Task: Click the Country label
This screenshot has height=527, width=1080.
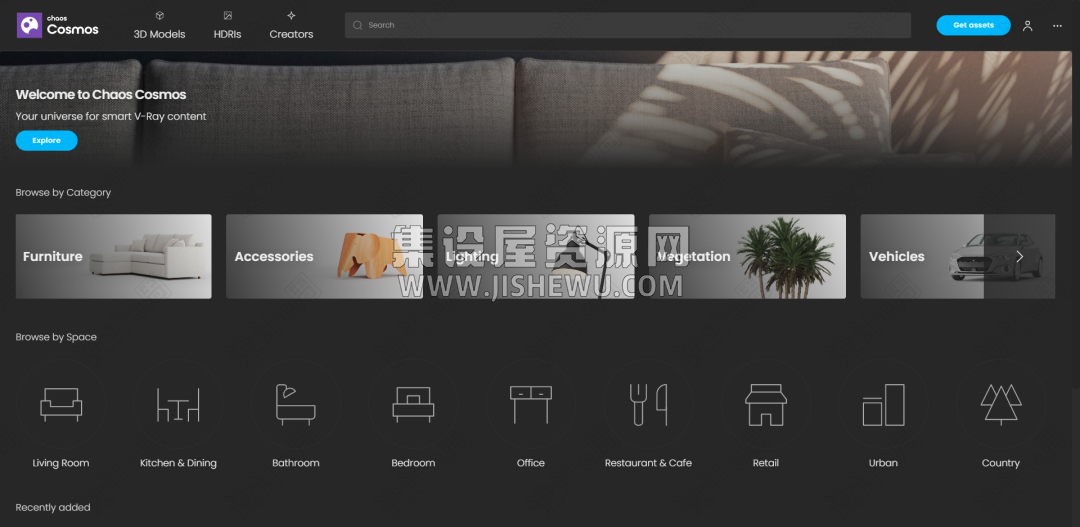Action: [x=1001, y=463]
